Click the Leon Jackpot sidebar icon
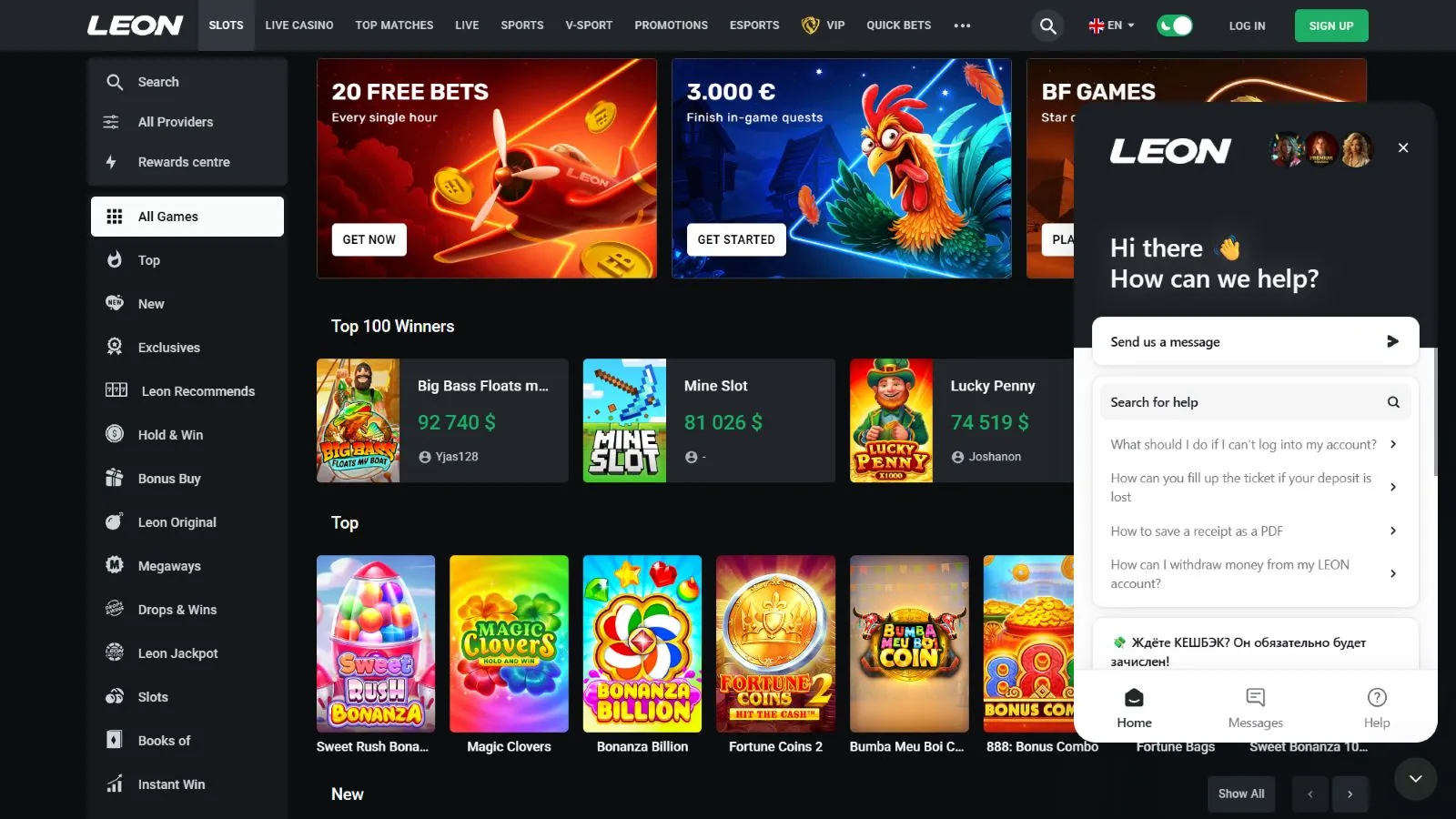1456x819 pixels. click(x=115, y=652)
